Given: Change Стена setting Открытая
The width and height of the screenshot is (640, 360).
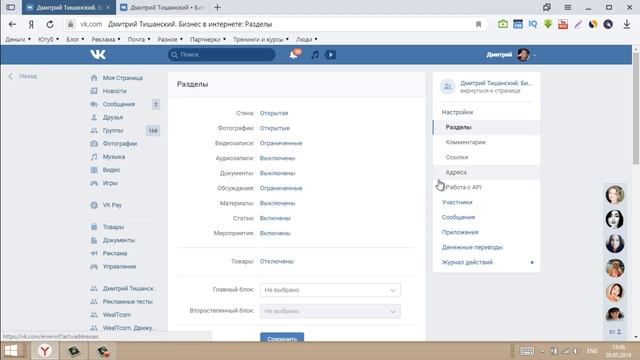Looking at the screenshot, I should 274,113.
